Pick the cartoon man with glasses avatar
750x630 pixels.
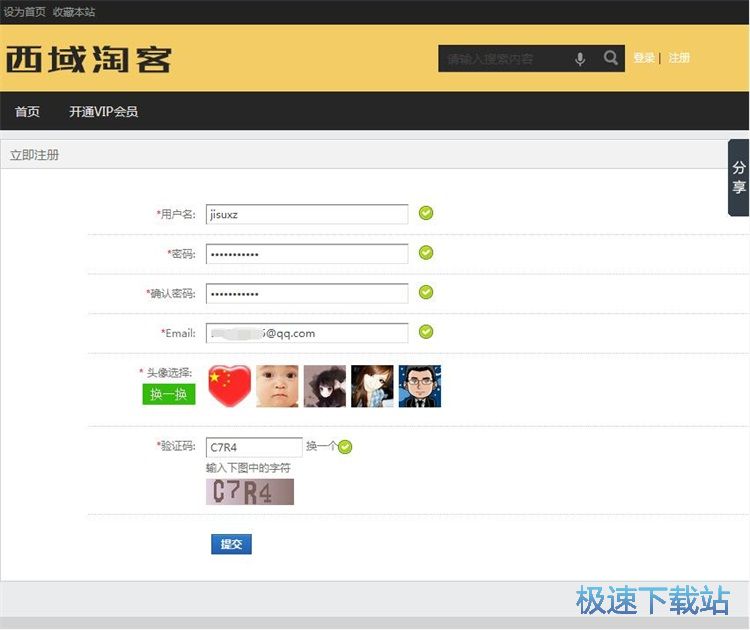tap(420, 386)
